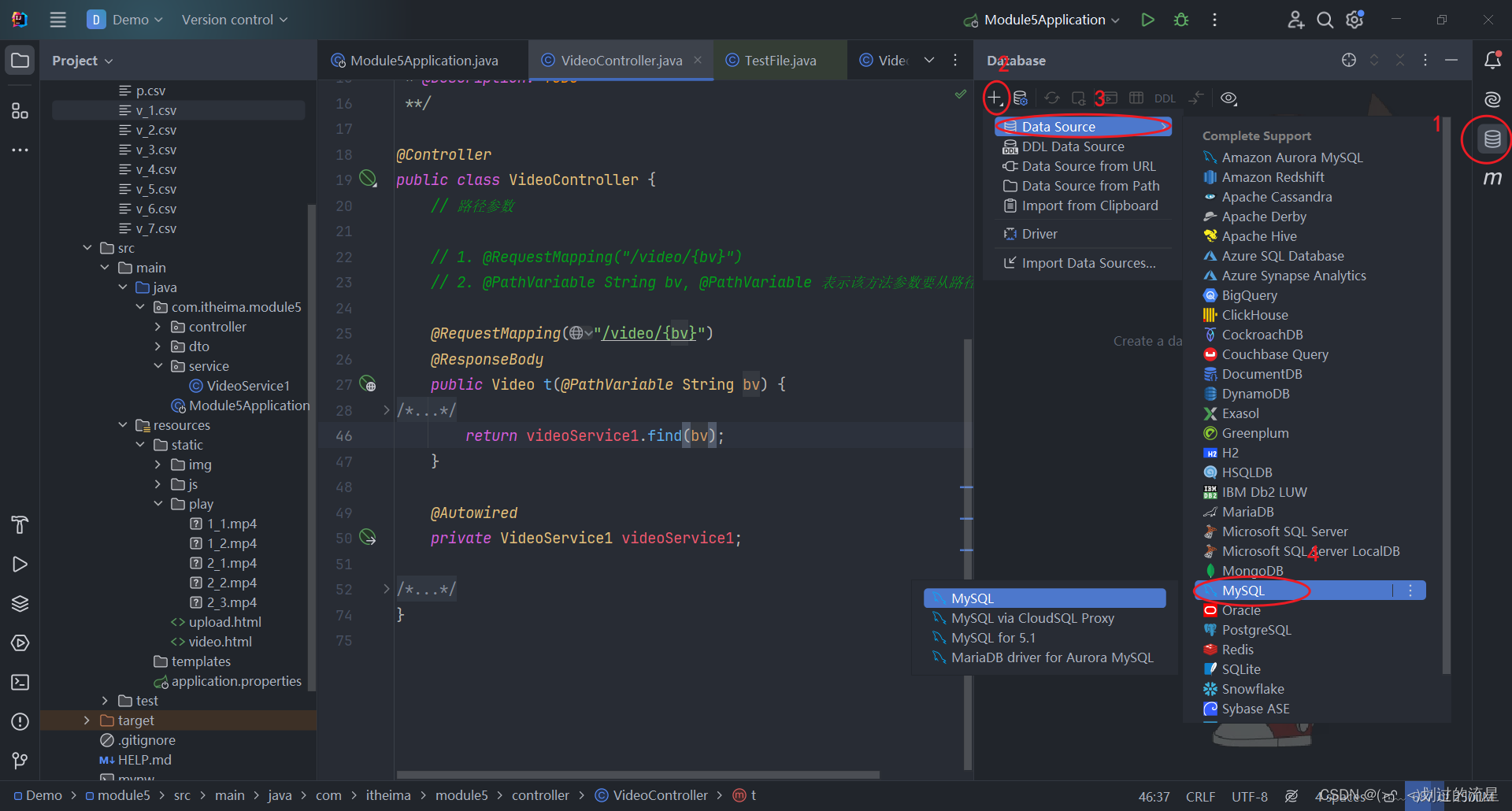This screenshot has width=1512, height=811.
Task: Switch to TestFile.java tab
Action: point(780,61)
